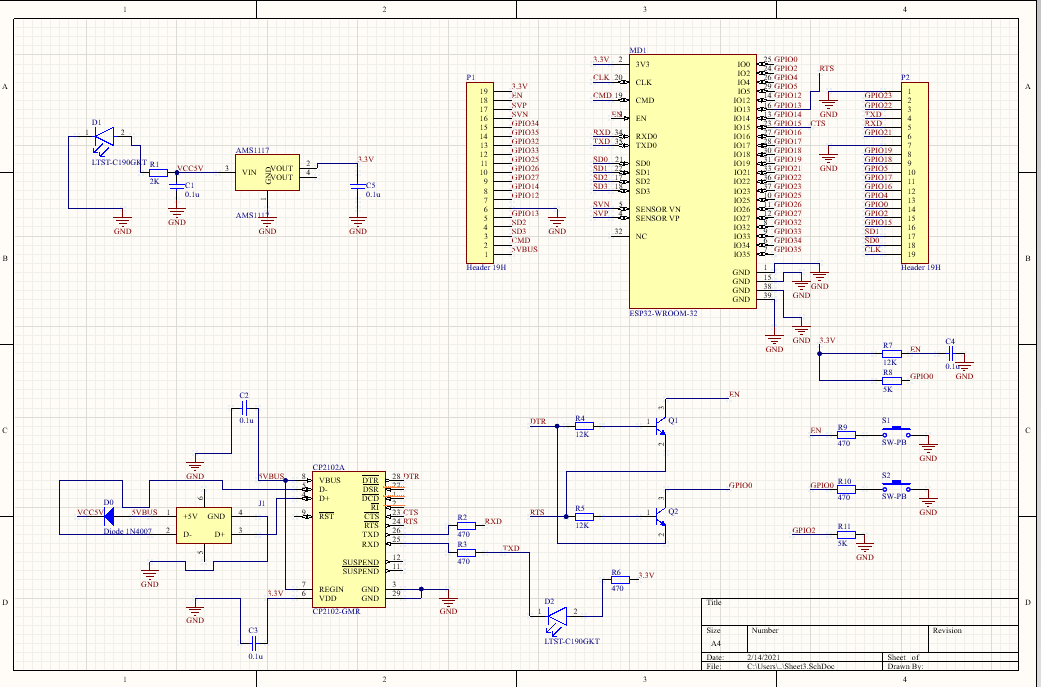Select capacitor C4 on EN net

point(951,354)
